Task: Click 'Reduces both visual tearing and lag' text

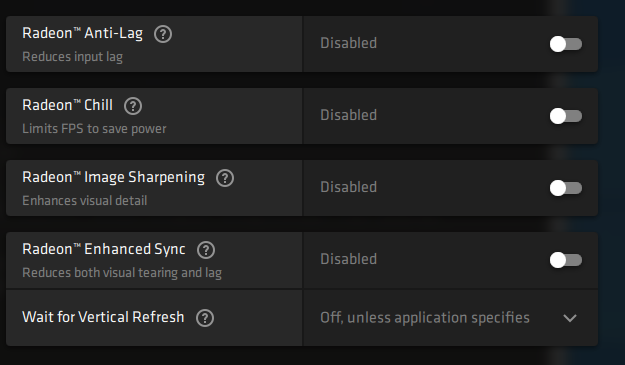Action: (122, 273)
